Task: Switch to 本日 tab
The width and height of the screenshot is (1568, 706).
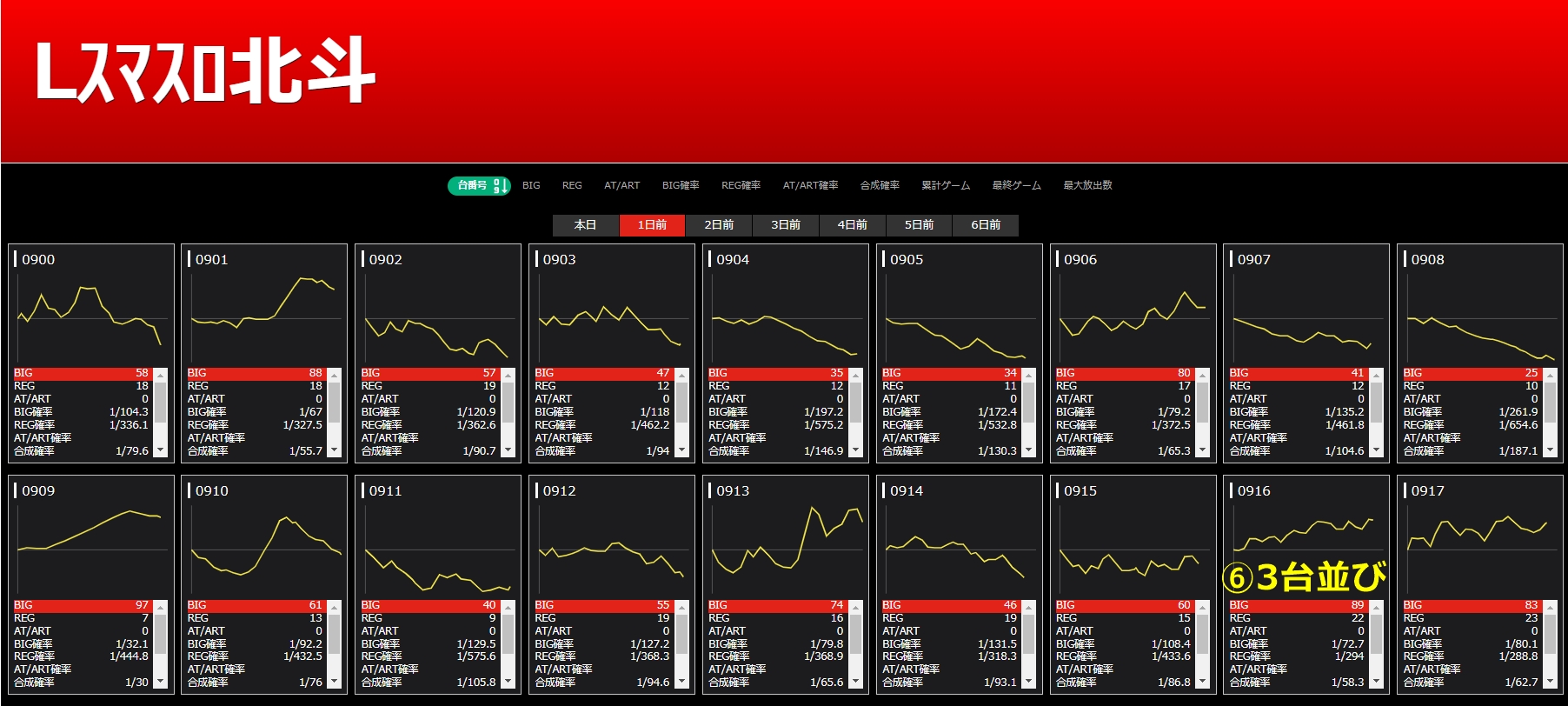Action: (x=586, y=225)
